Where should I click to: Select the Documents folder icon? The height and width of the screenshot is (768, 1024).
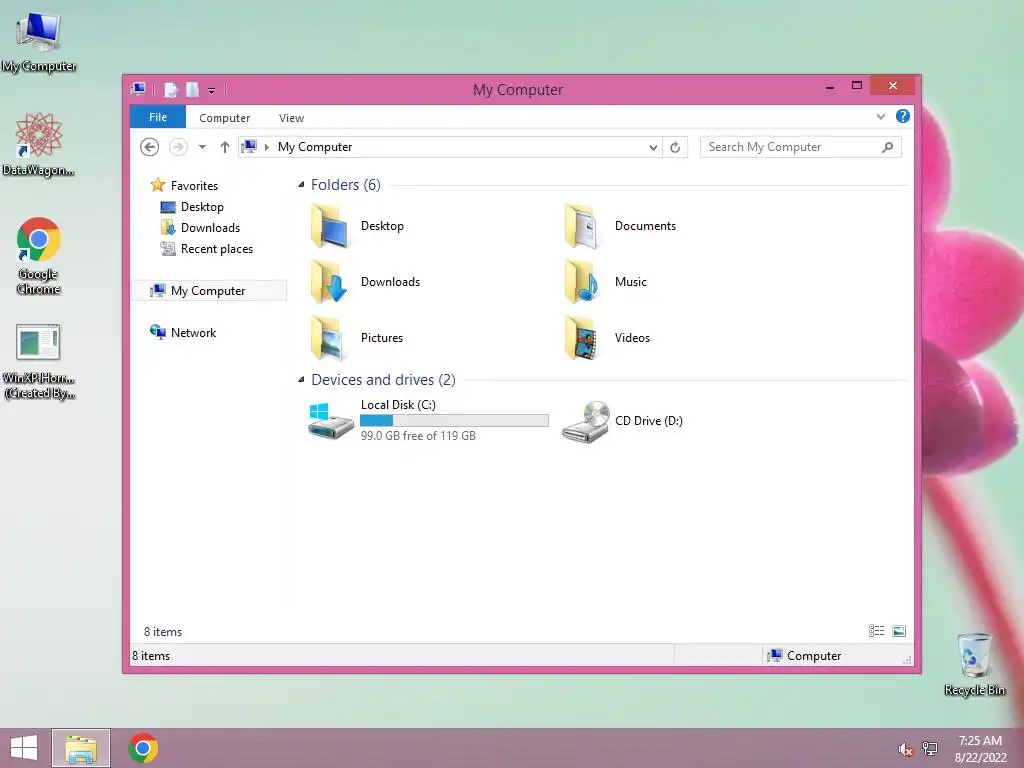(583, 226)
